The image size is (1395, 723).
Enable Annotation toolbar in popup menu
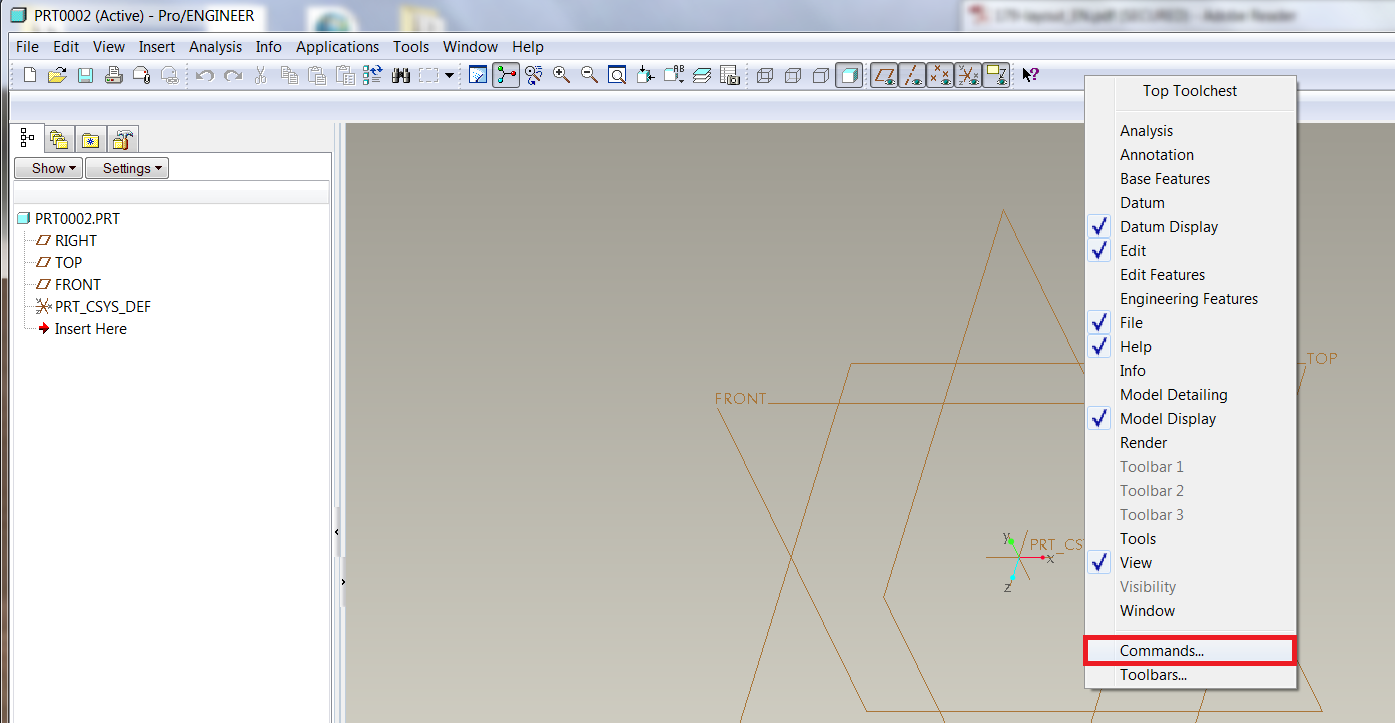point(1190,155)
